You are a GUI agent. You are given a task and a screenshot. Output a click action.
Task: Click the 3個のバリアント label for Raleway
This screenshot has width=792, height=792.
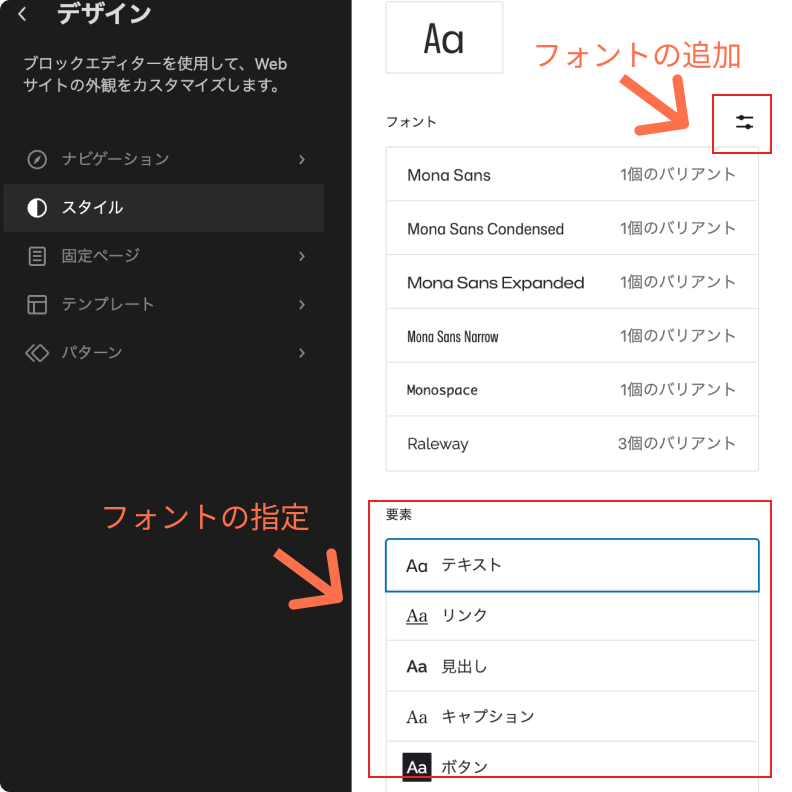[677, 443]
